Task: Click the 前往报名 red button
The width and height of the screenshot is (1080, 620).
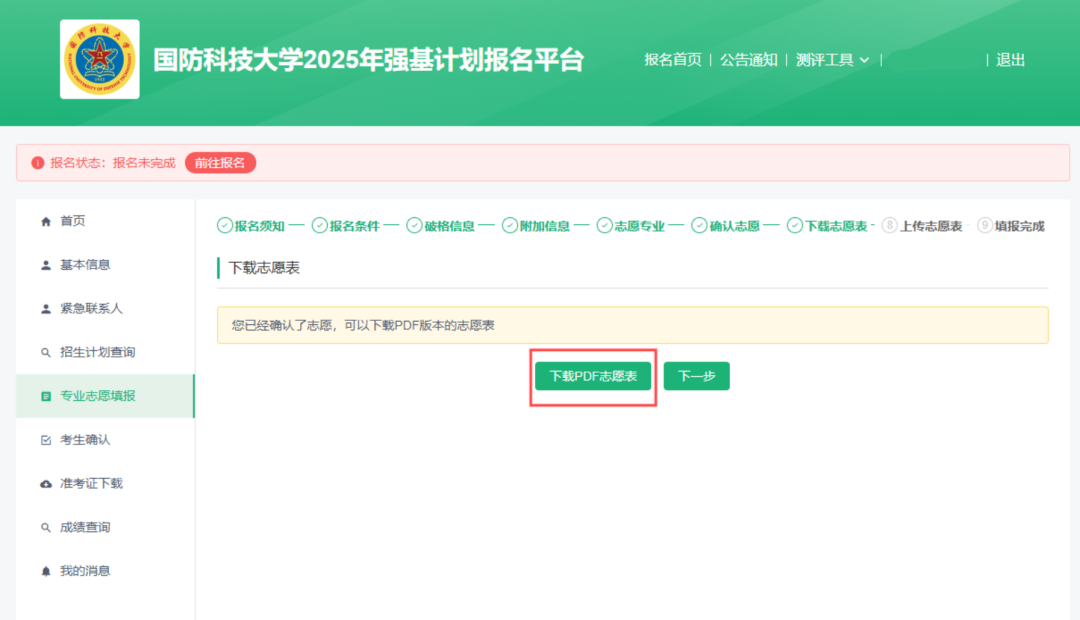Action: tap(220, 163)
